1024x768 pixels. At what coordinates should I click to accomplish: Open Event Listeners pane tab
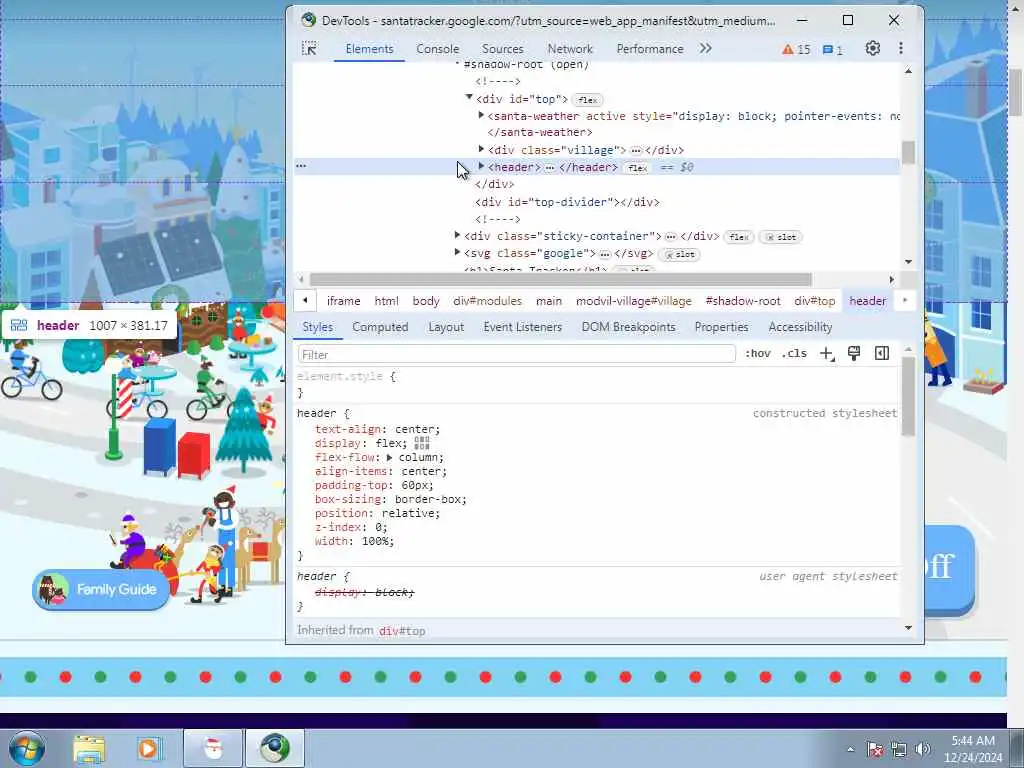[522, 327]
